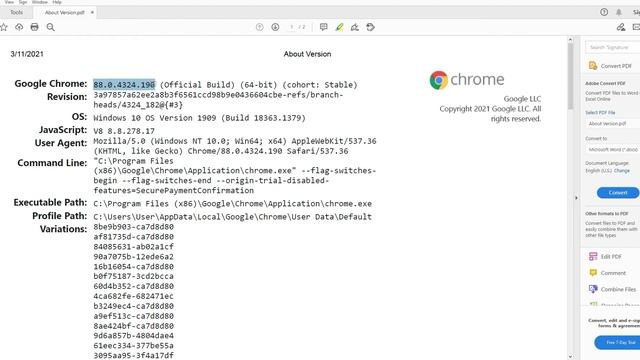
Task: Click the 3/11/2021 date text
Action: (x=27, y=54)
